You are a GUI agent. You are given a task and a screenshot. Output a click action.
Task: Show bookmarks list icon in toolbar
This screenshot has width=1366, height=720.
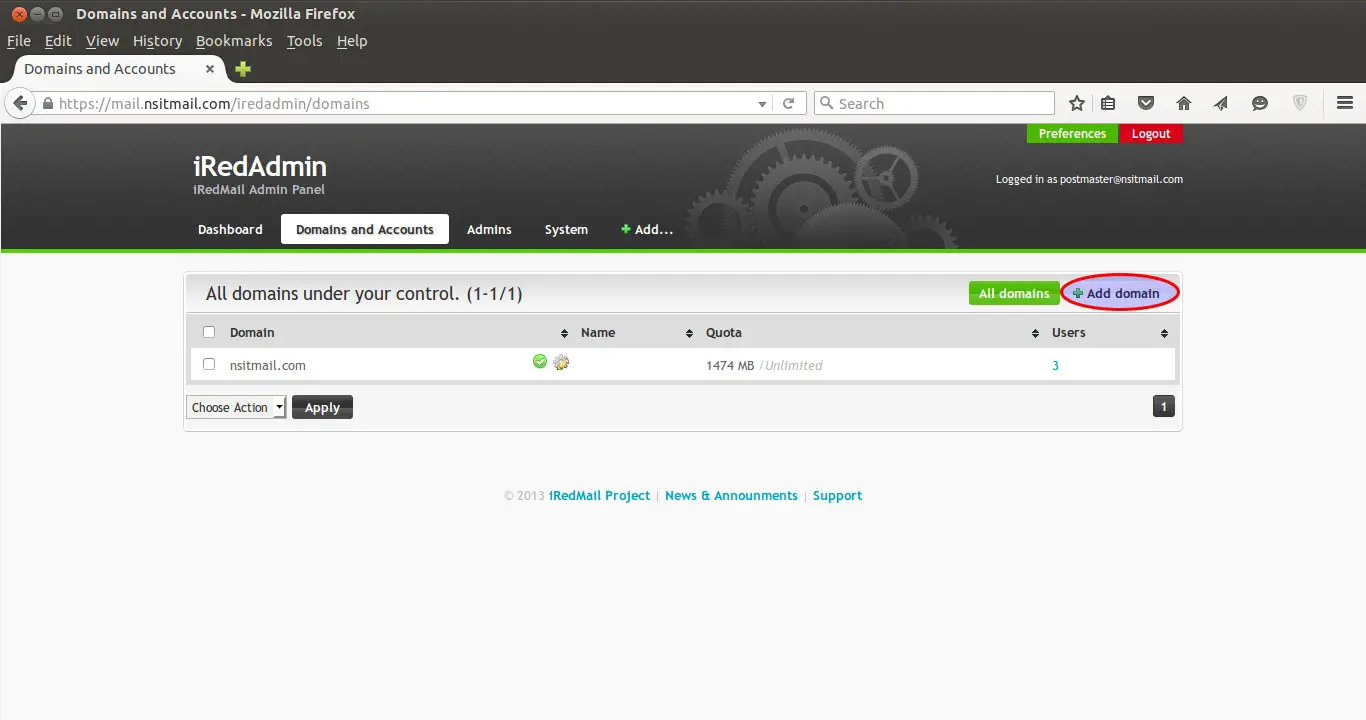coord(1108,103)
